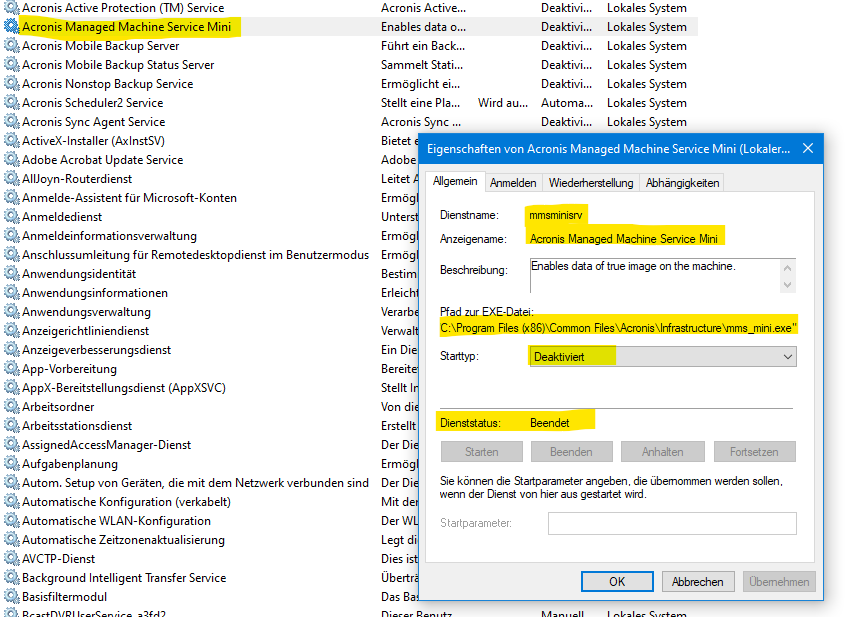Click the Acronis Mobile Backup Server icon
This screenshot has height=617, width=849.
[12, 46]
